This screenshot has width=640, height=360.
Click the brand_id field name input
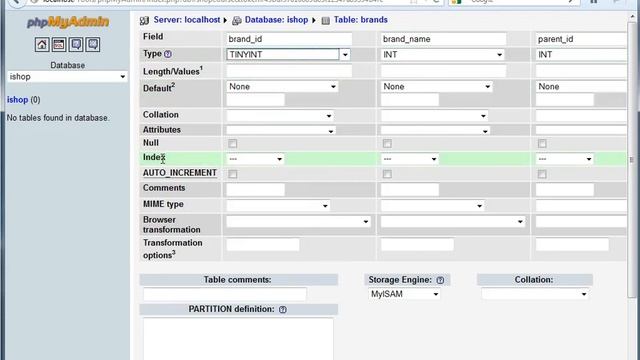289,39
